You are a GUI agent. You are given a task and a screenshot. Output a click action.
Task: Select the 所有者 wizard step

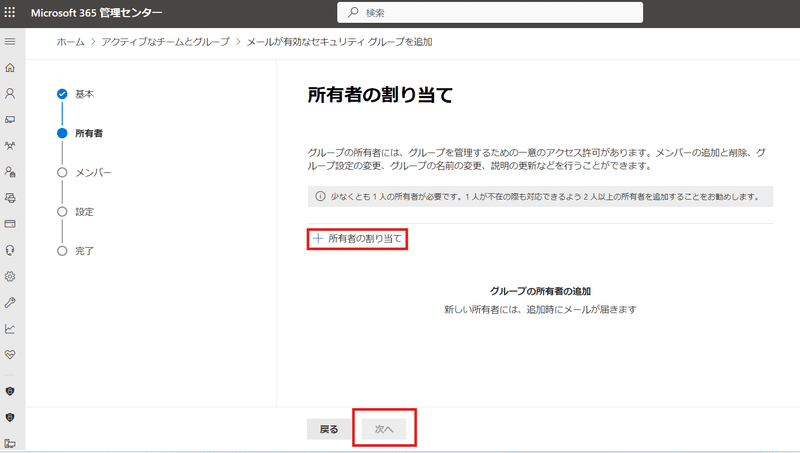tap(80, 133)
